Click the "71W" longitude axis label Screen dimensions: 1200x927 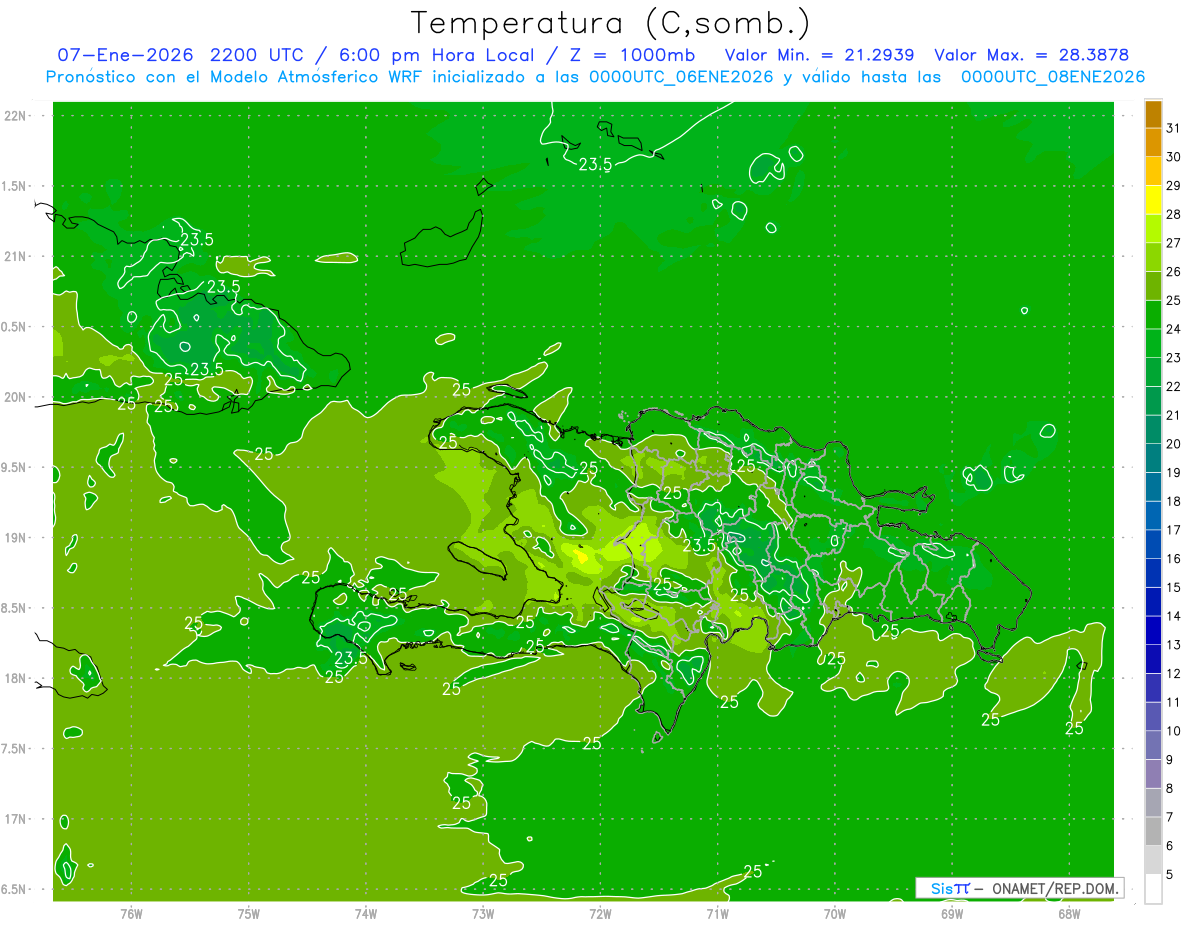(x=718, y=914)
